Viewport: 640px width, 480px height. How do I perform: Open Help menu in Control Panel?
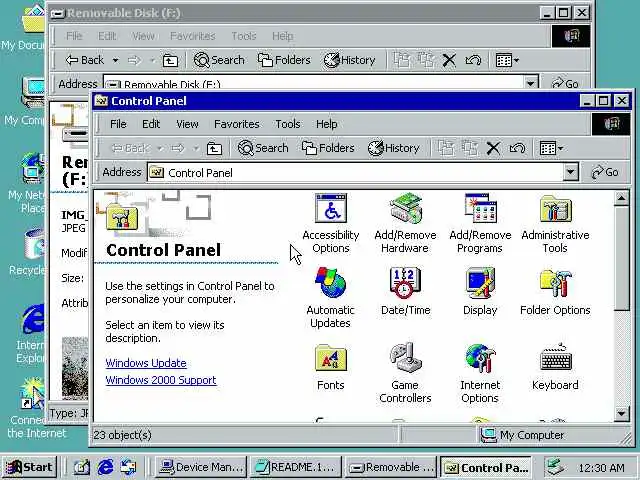click(x=327, y=124)
